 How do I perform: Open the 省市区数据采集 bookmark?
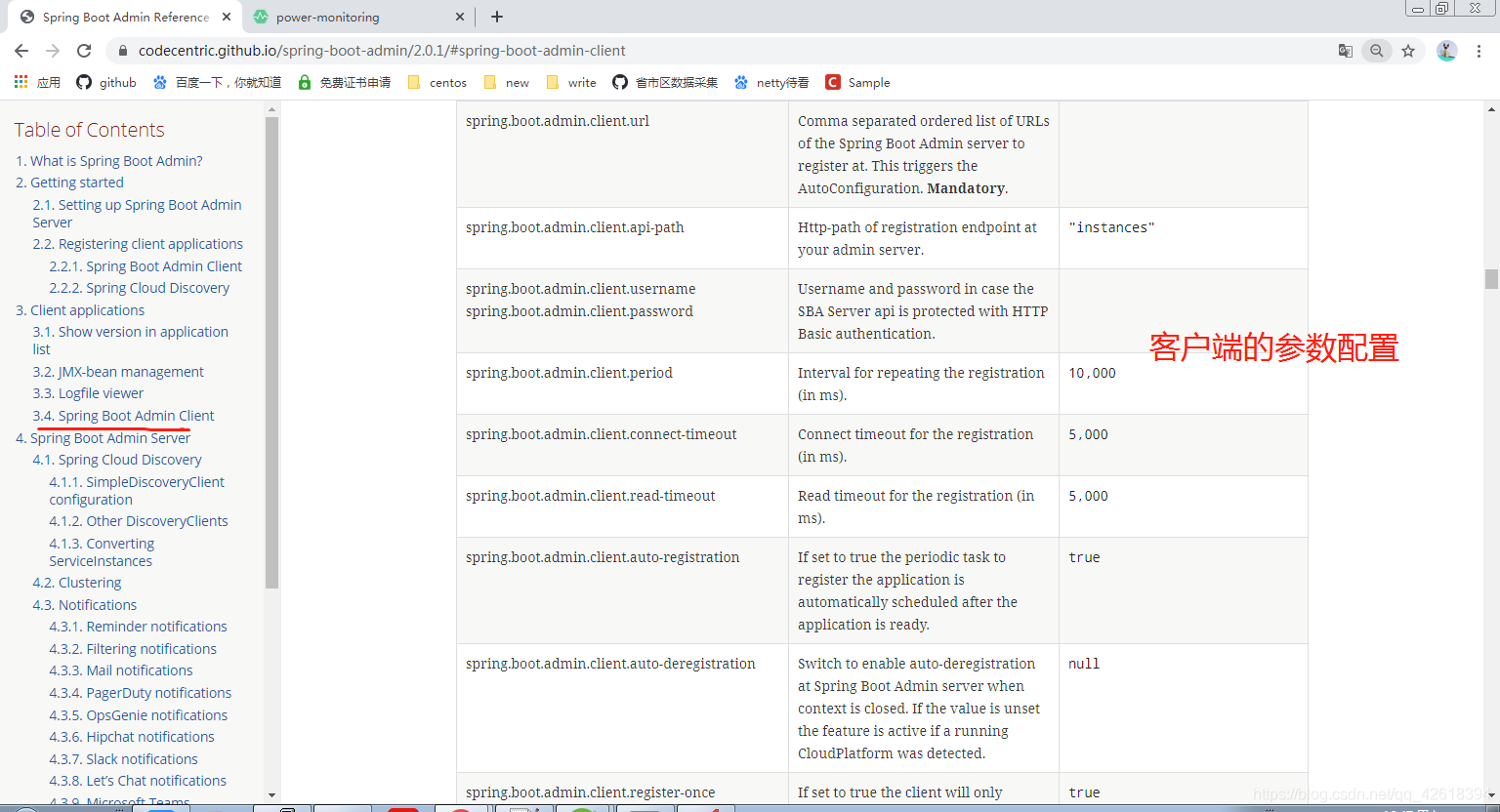click(665, 83)
